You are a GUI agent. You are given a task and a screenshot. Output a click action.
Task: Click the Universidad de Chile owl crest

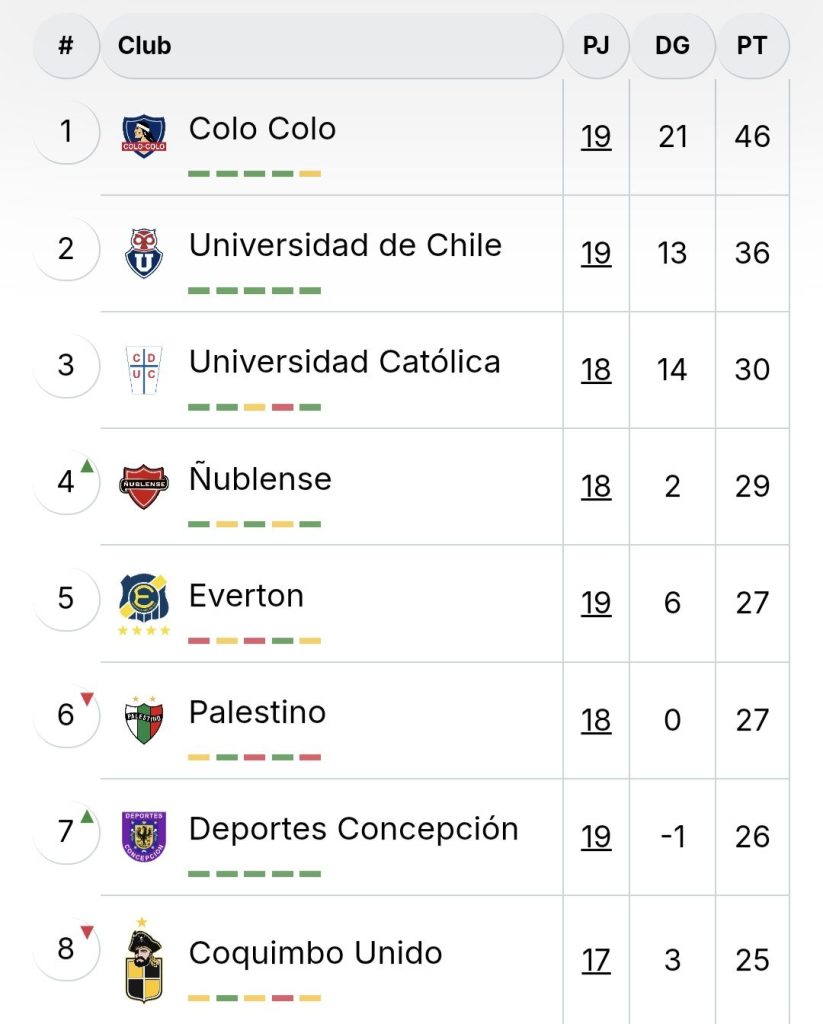click(x=144, y=253)
